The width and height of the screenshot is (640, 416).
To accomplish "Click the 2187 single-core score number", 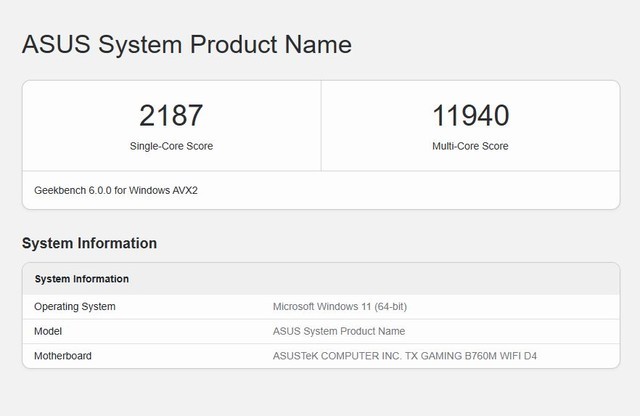I will click(x=171, y=115).
